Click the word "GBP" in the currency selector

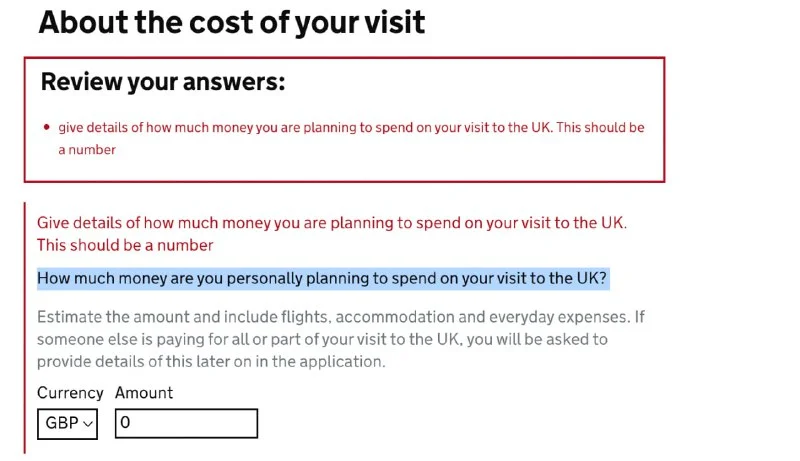(60, 424)
